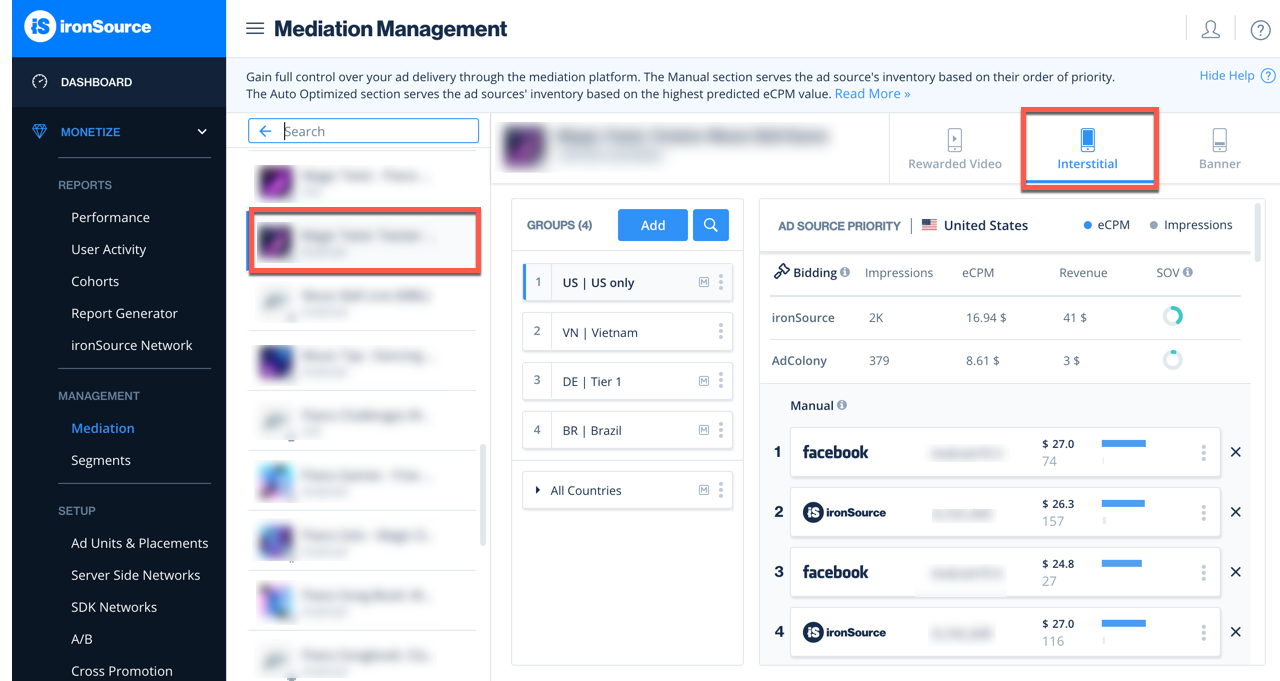The width and height of the screenshot is (1280, 681).
Task: Remove first facebook ad source with X
Action: click(1235, 452)
